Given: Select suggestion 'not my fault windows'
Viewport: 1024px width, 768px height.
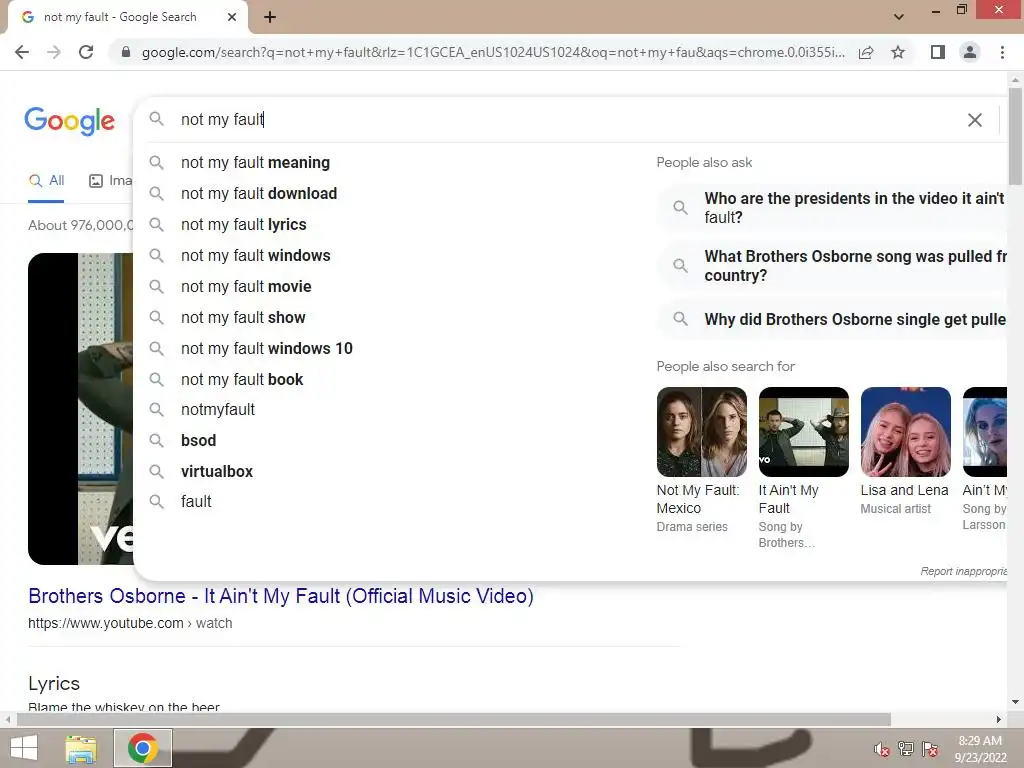Looking at the screenshot, I should click(x=255, y=255).
